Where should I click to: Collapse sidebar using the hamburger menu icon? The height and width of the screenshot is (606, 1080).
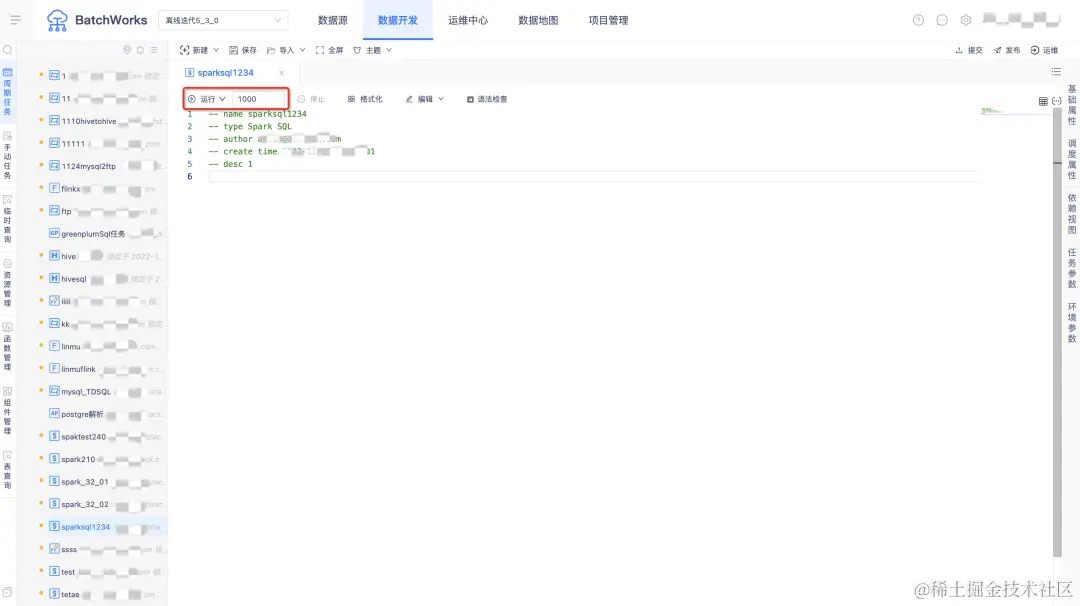(15, 19)
